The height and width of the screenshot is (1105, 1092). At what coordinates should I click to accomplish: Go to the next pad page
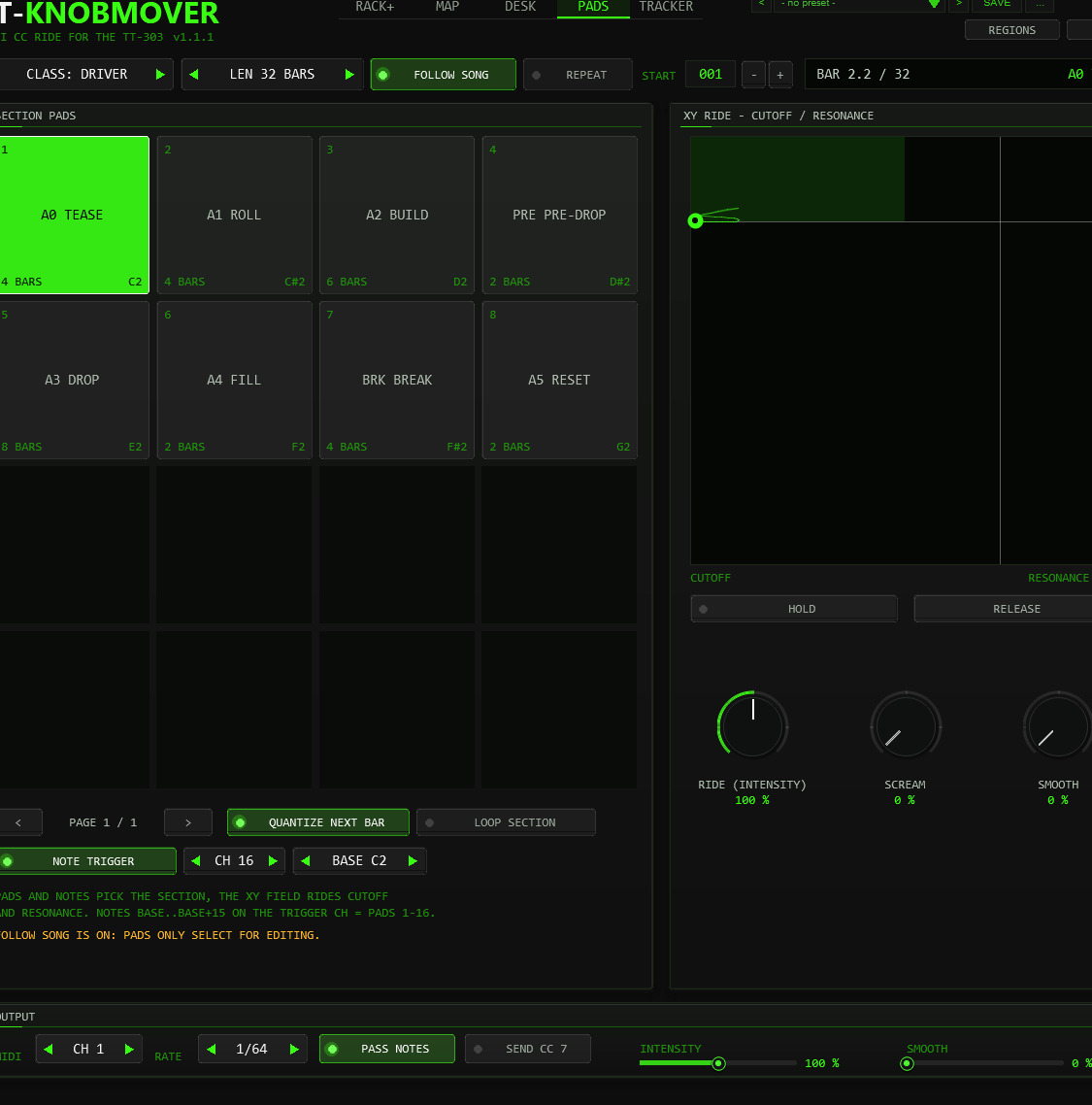tap(188, 822)
